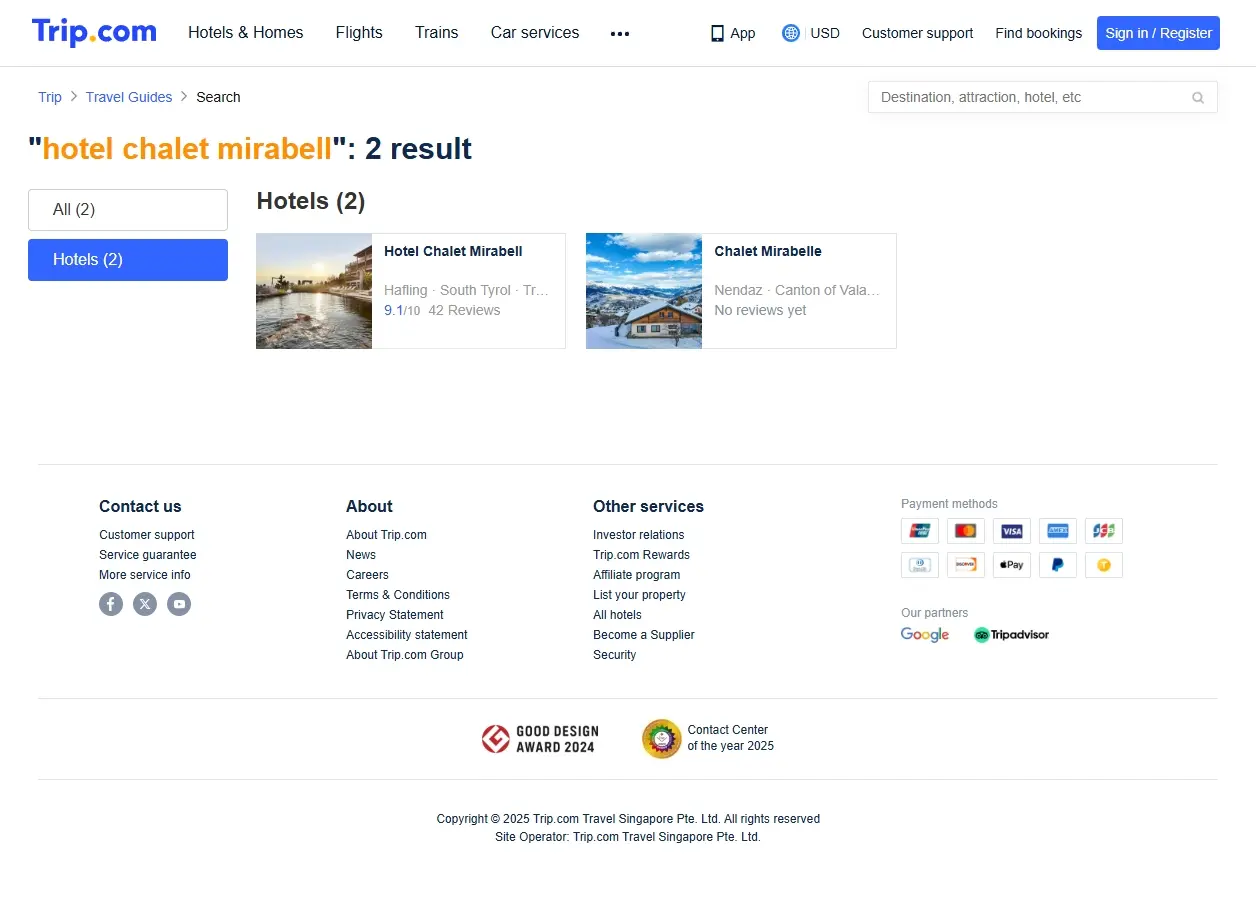This screenshot has height=921, width=1256.
Task: Click the gold Trip Coins payment icon
Action: tap(1104, 565)
